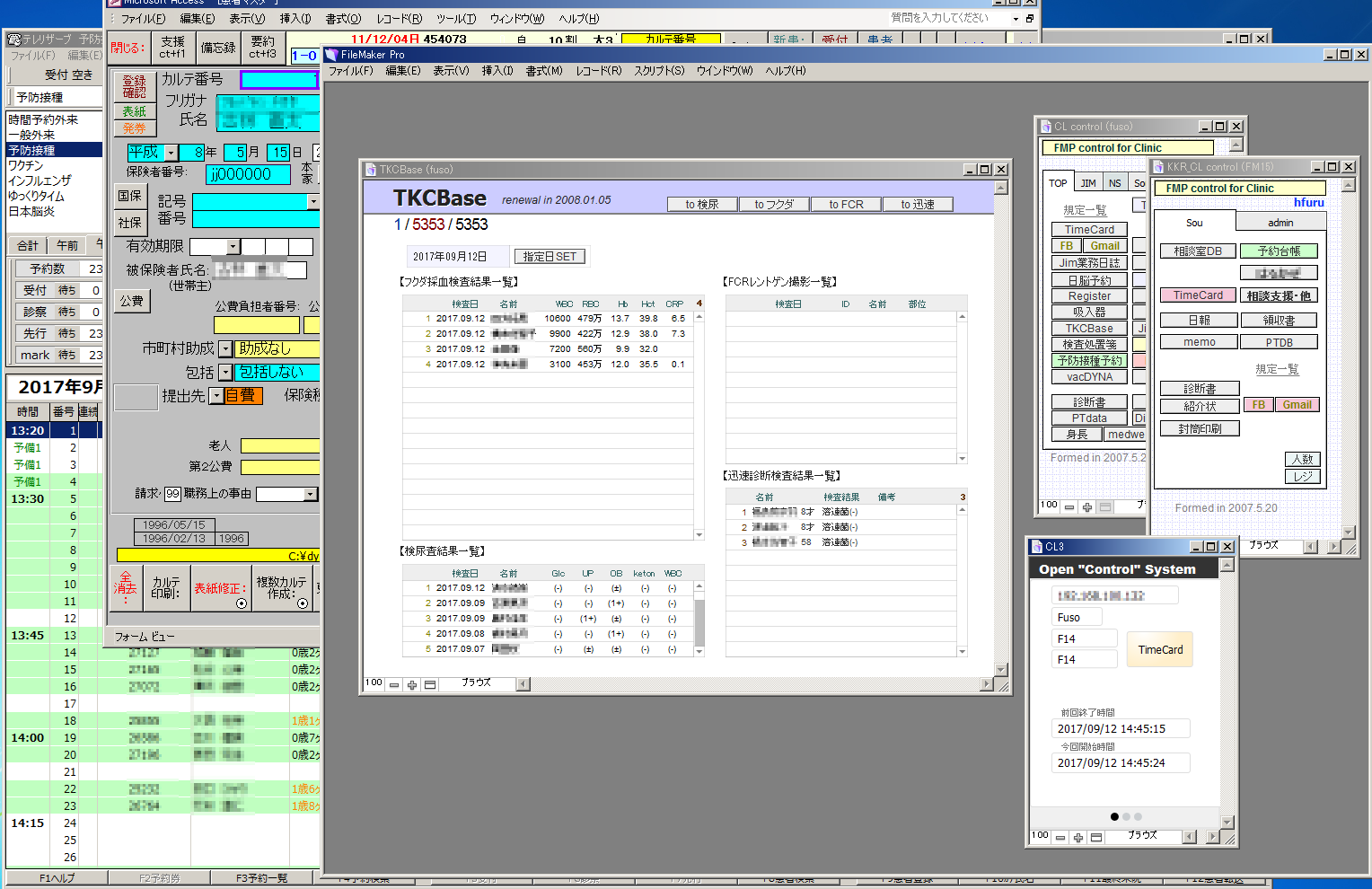This screenshot has height=889, width=1372.
Task: Click the yellow 助成なし field
Action: click(277, 348)
